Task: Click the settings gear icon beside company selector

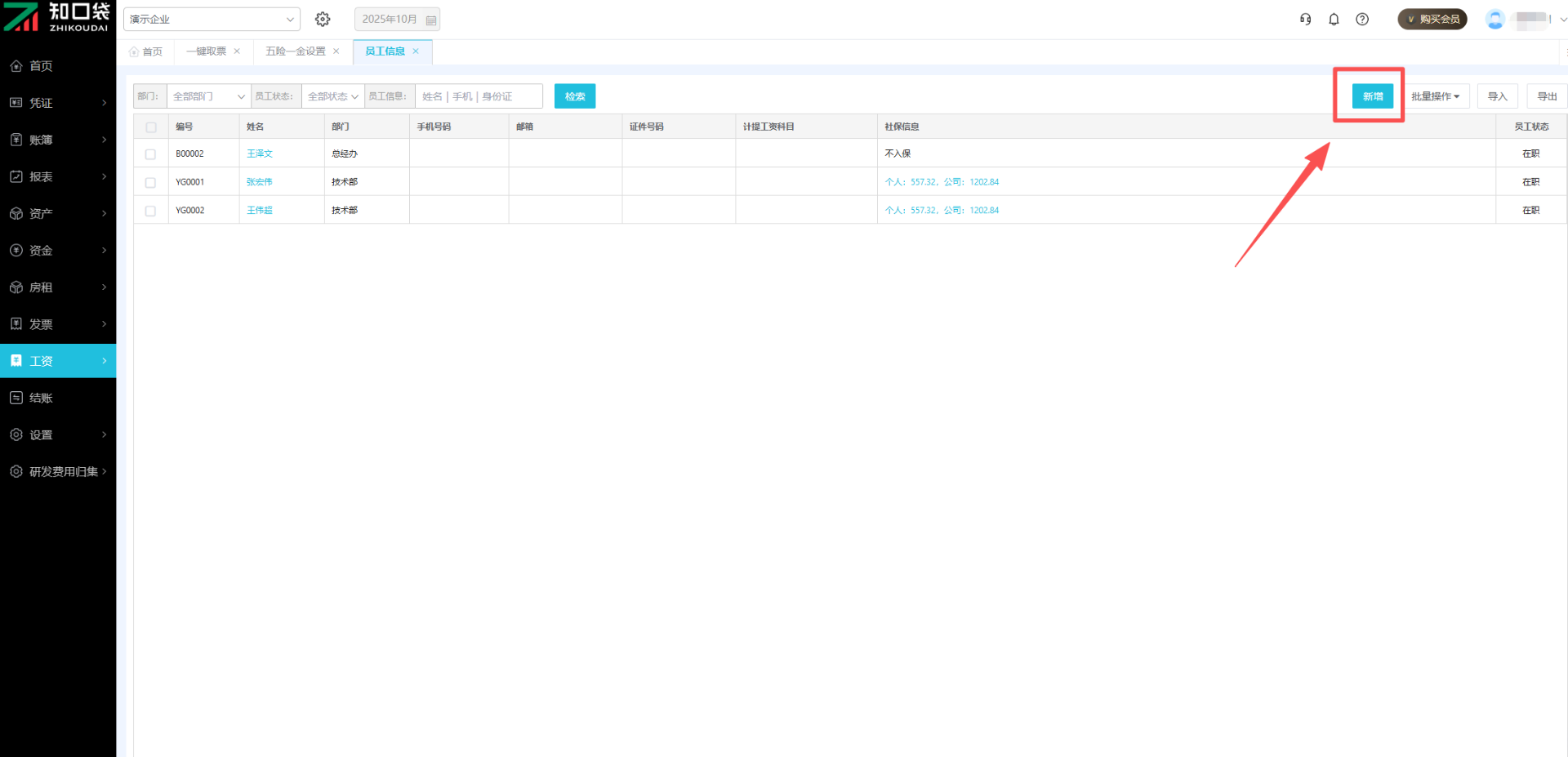Action: pos(323,19)
